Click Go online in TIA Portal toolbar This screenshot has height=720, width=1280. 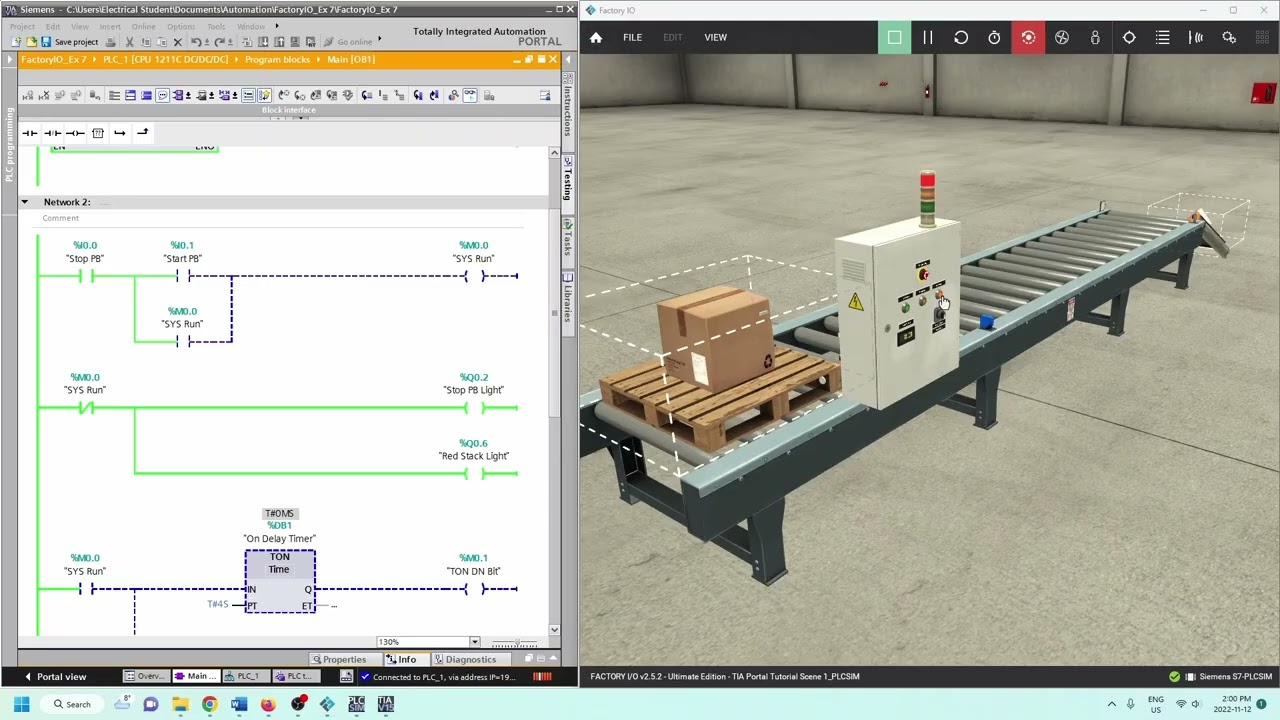coord(349,42)
